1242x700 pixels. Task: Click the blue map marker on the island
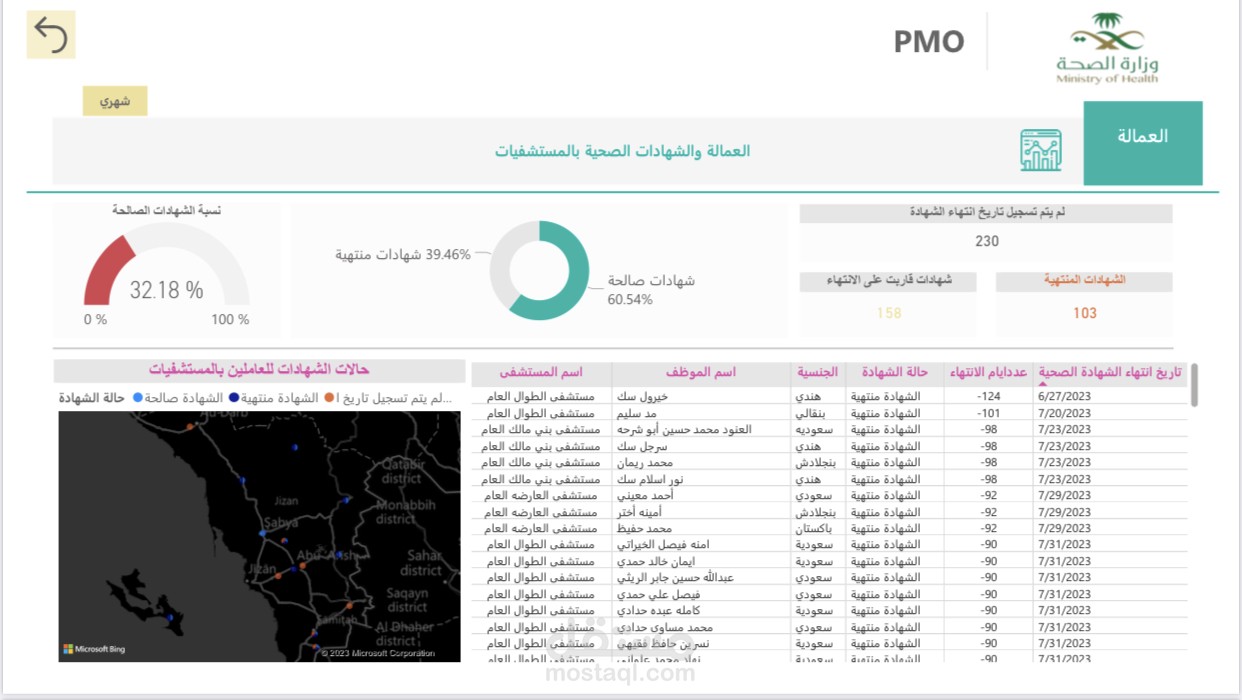pyautogui.click(x=170, y=618)
